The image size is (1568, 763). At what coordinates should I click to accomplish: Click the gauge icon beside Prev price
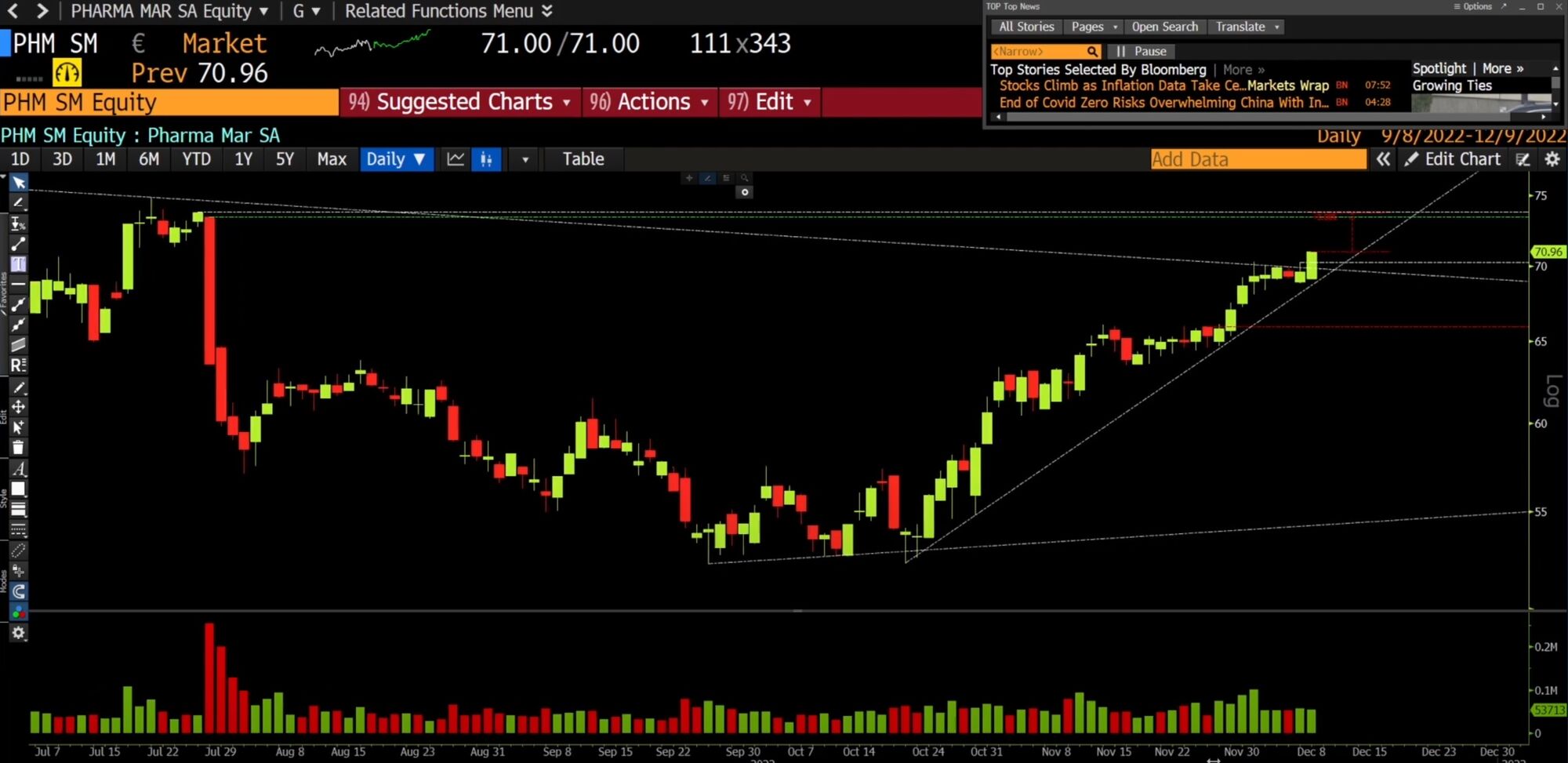click(67, 74)
